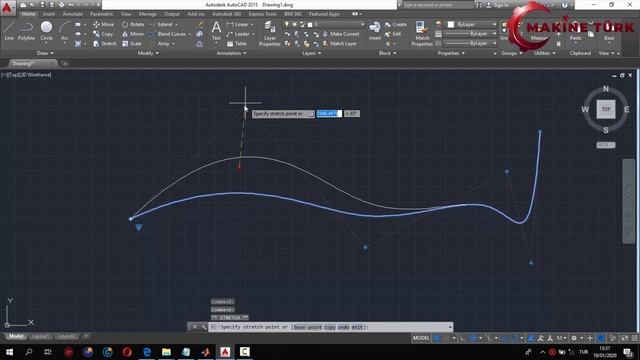Click the stretch distance input box
Viewport: 640px width, 360px height.
click(x=329, y=113)
